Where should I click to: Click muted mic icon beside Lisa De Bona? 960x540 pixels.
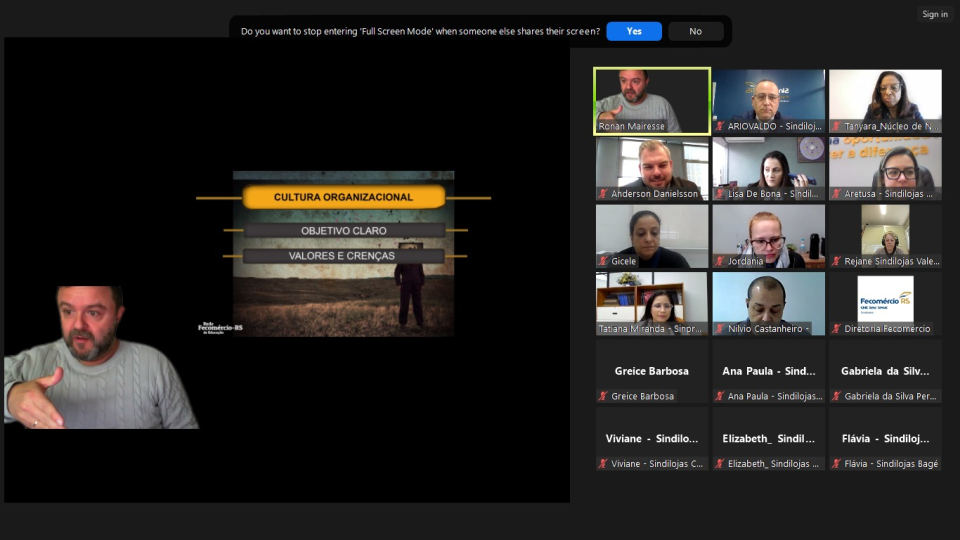coord(720,194)
